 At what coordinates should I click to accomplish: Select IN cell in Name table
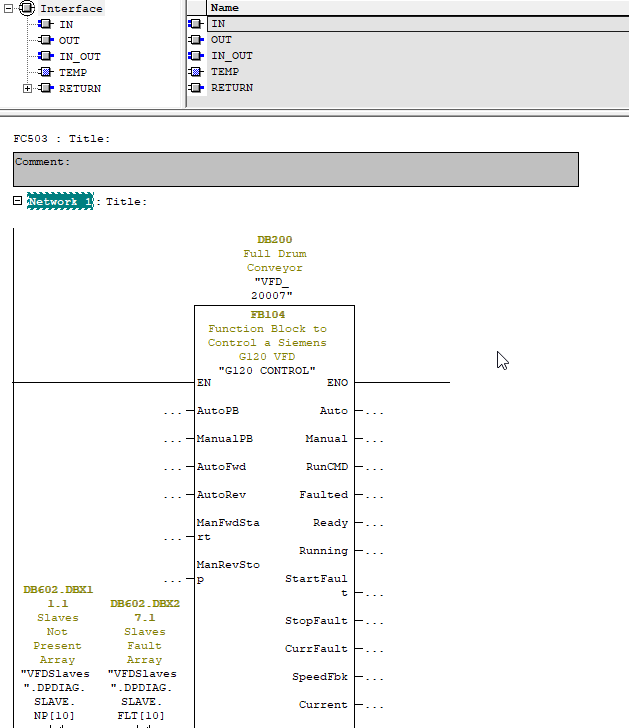[x=418, y=24]
